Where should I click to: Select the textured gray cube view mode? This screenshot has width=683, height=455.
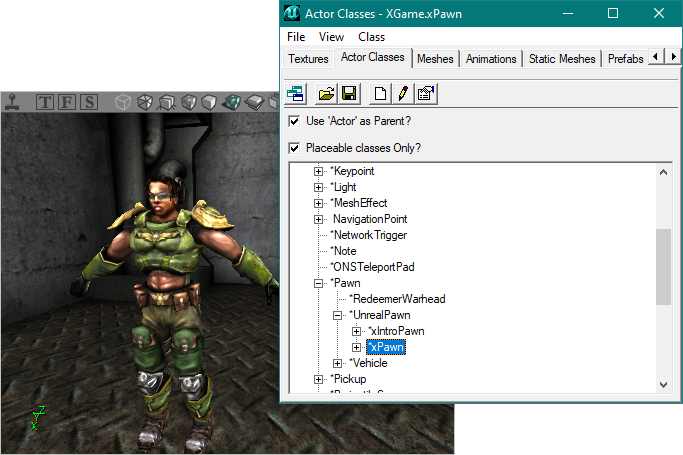click(189, 102)
